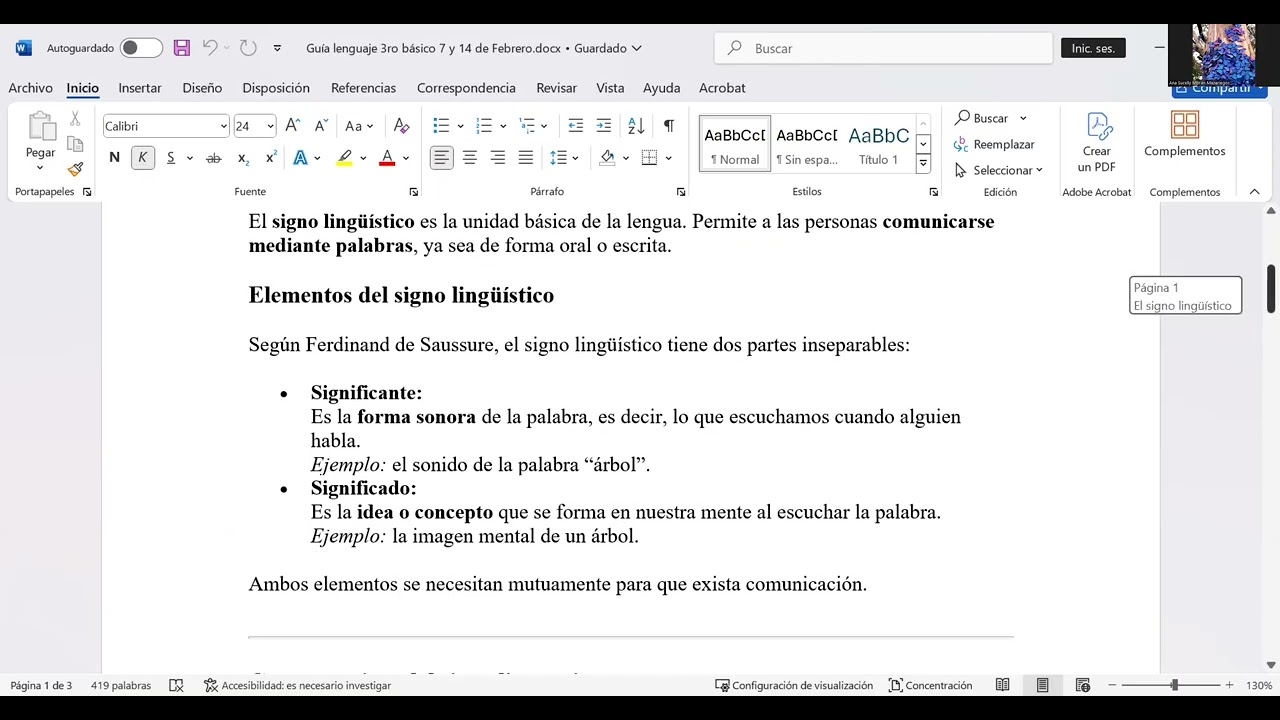Click the 130% zoom level
Viewport: 1280px width, 720px height.
tap(1259, 685)
